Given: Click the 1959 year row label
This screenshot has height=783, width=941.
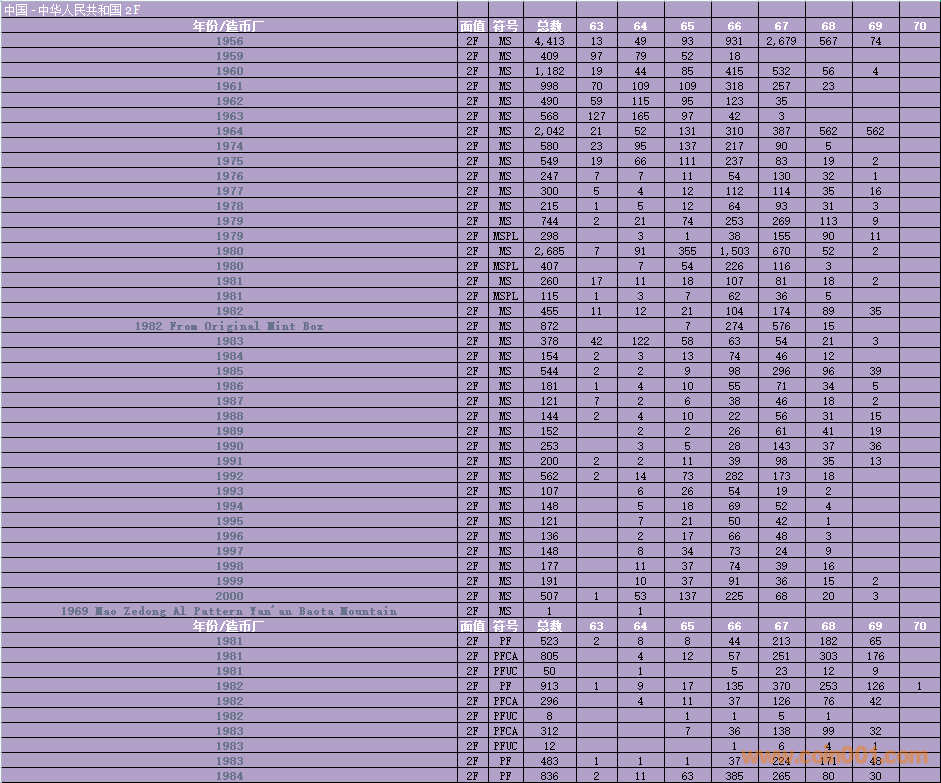Looking at the screenshot, I should 229,56.
